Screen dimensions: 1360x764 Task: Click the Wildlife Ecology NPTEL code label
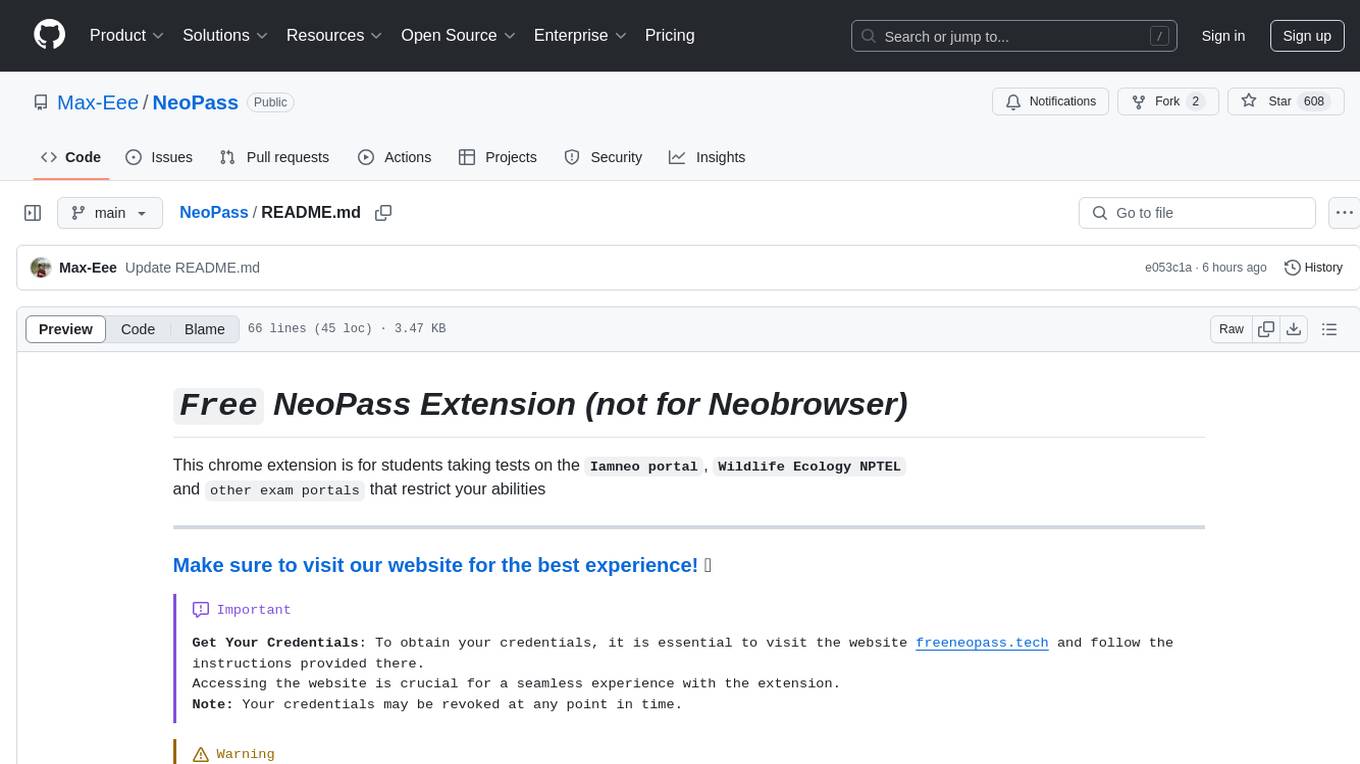pyautogui.click(x=809, y=466)
